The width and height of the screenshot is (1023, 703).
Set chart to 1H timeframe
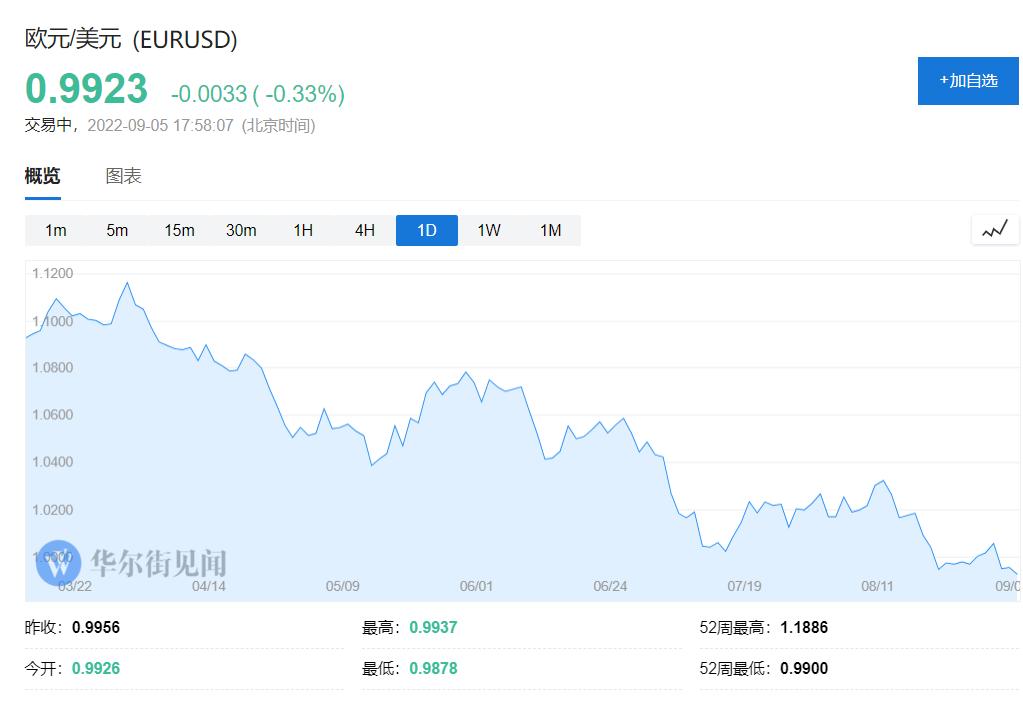(303, 230)
